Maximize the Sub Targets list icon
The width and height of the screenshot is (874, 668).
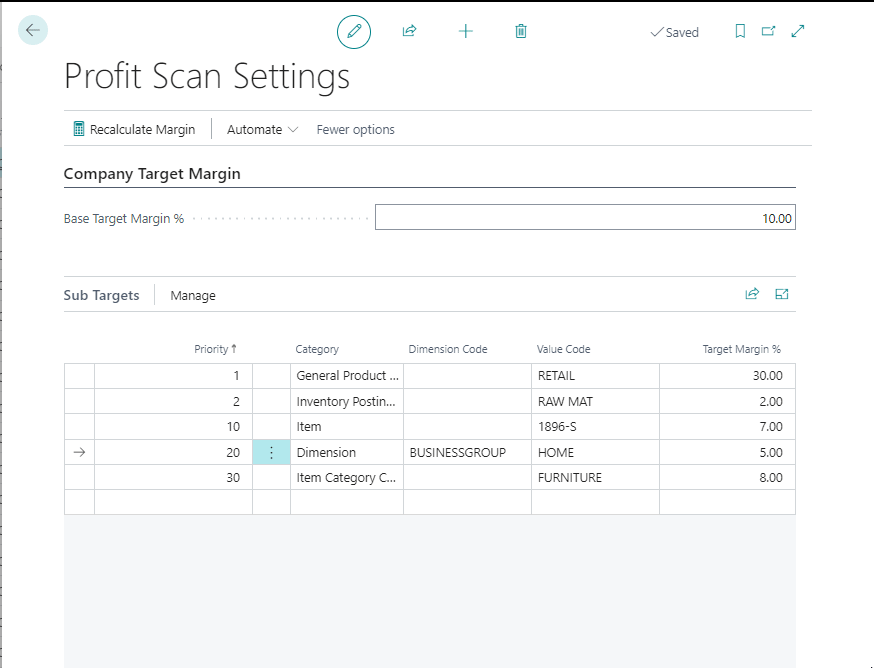(782, 294)
